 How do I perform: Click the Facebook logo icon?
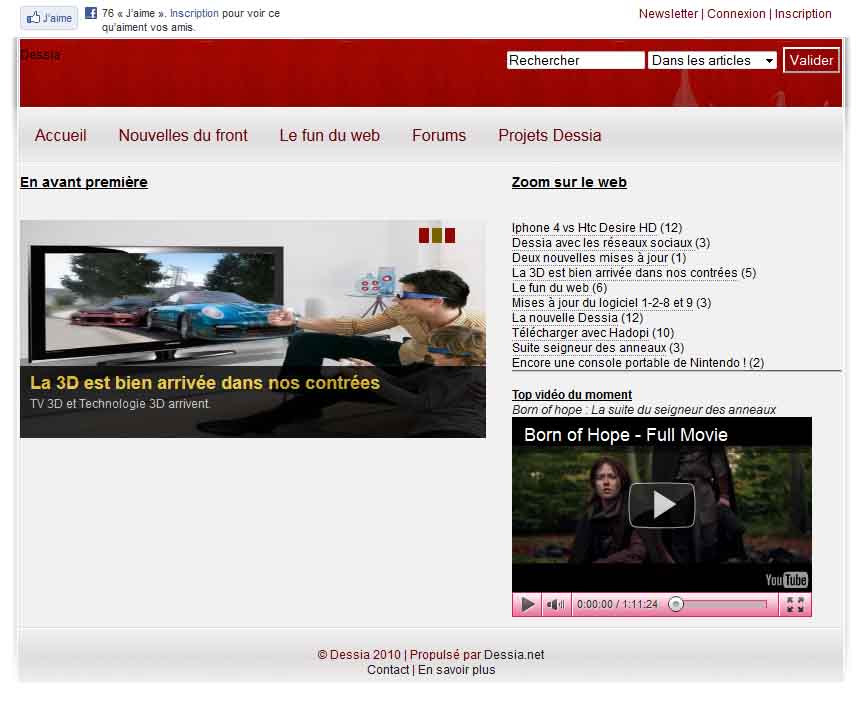click(91, 13)
